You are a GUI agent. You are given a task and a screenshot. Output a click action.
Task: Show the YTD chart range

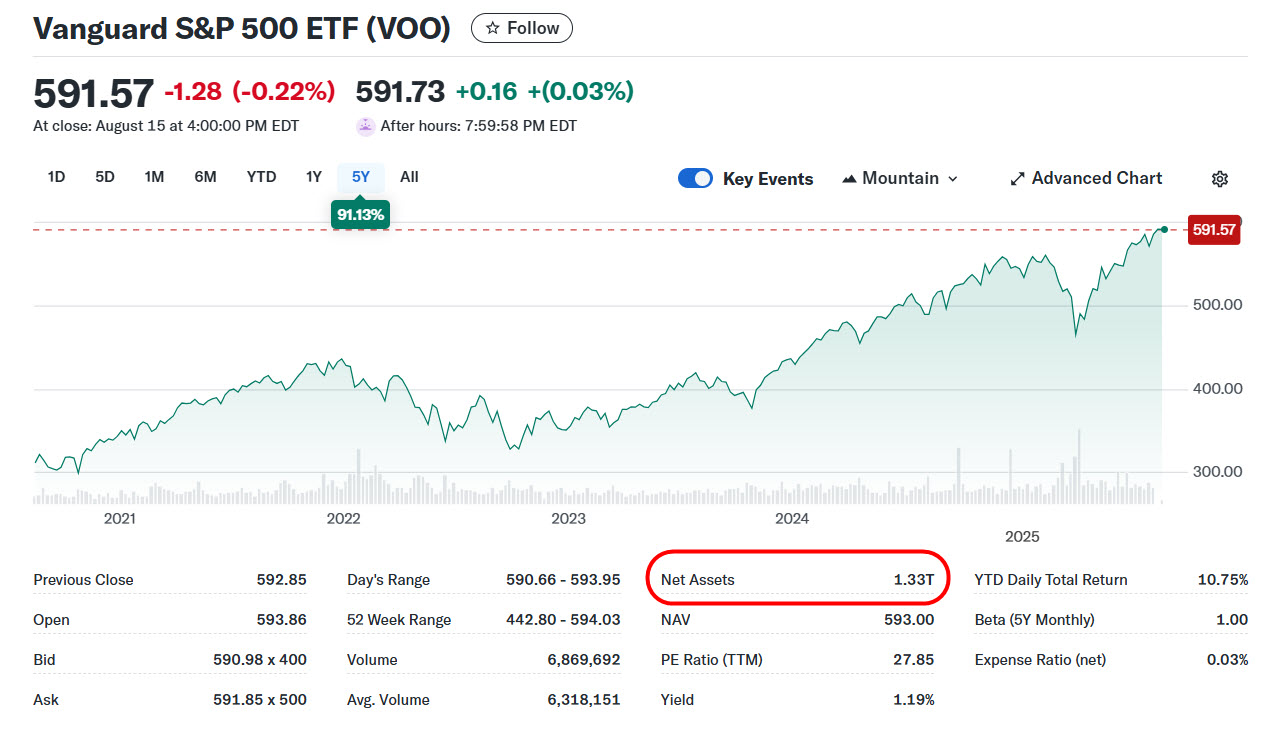261,177
